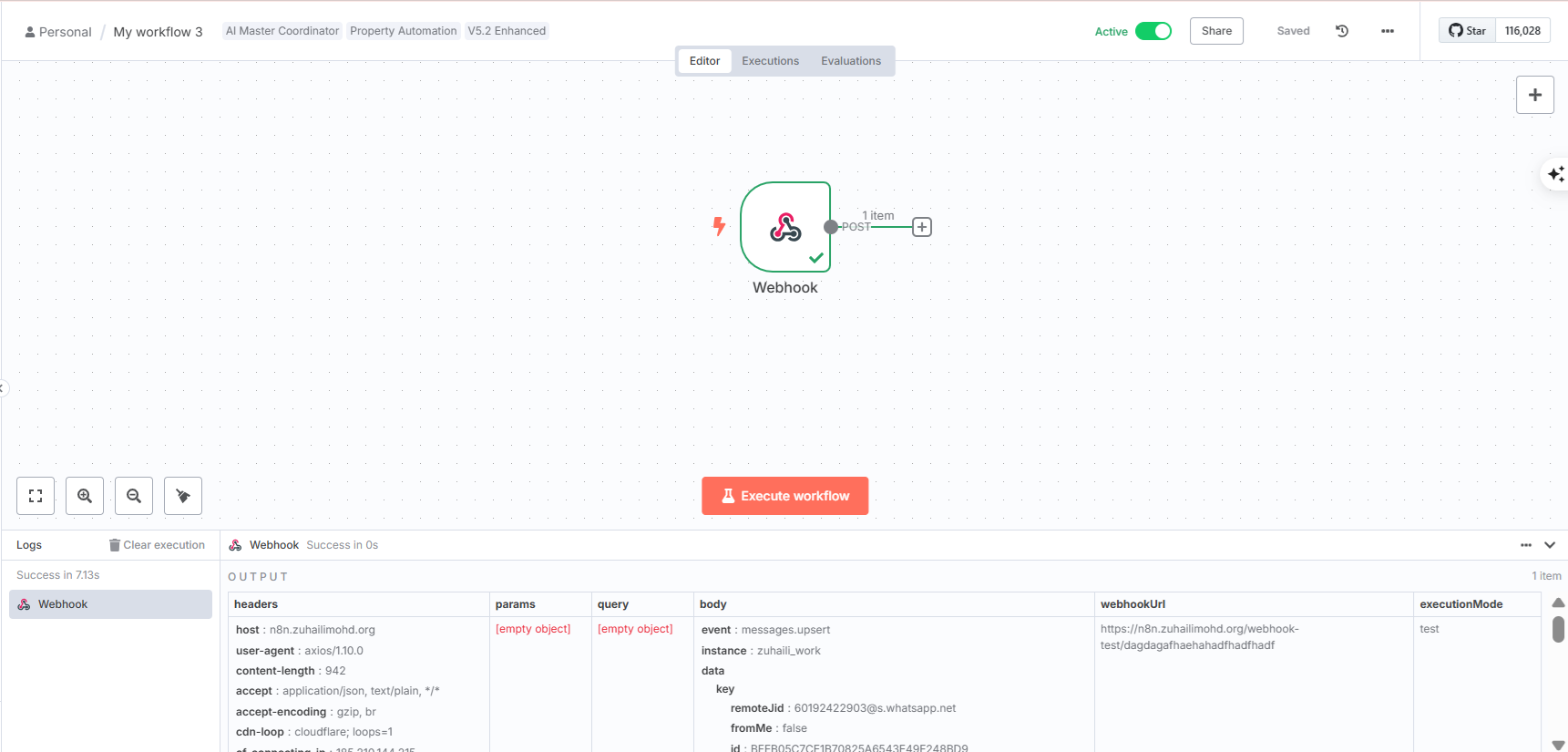Click the content-length 942 row
The width and height of the screenshot is (1568, 752).
291,671
